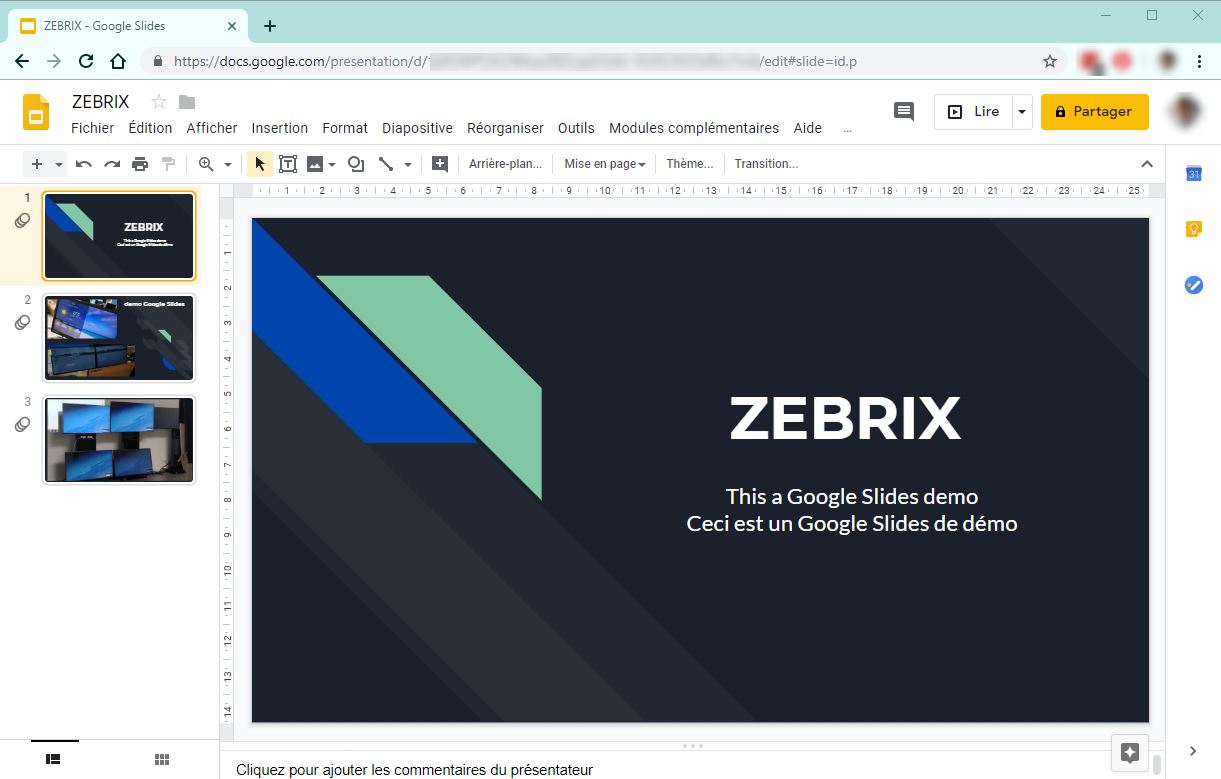
Task: Open the Édition menu
Action: [x=150, y=128]
